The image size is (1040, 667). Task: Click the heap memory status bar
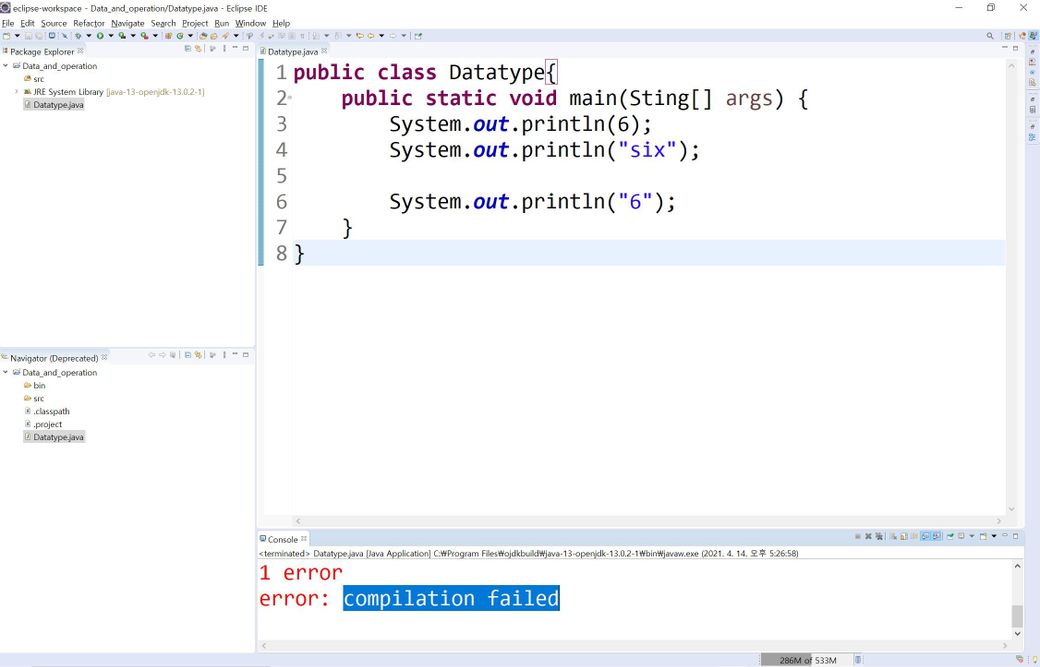click(x=806, y=660)
